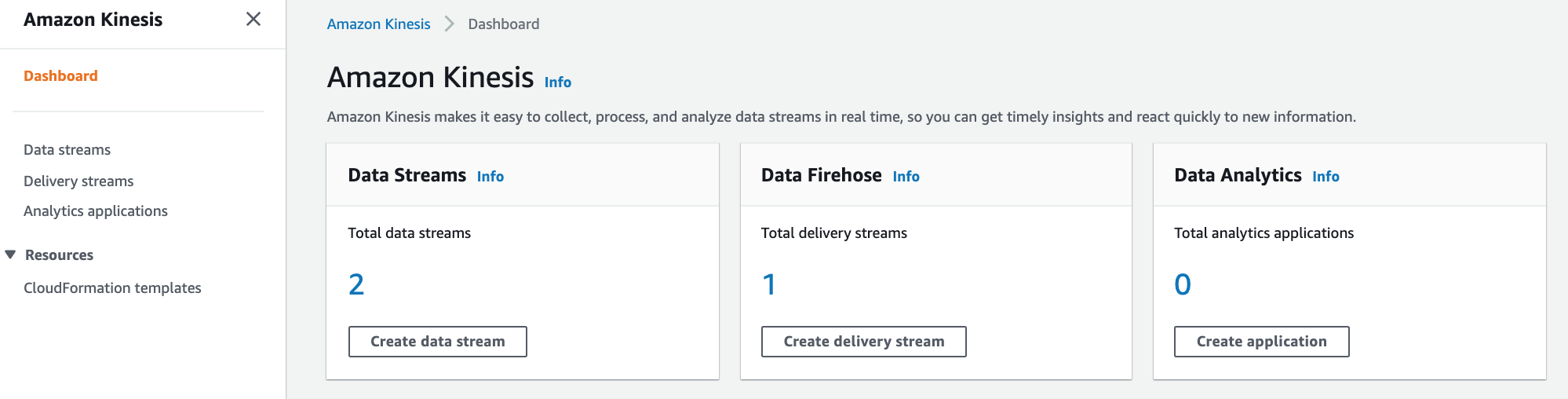Go to Data streams in sidebar
Viewport: 1568px width, 399px height.
pyautogui.click(x=67, y=150)
